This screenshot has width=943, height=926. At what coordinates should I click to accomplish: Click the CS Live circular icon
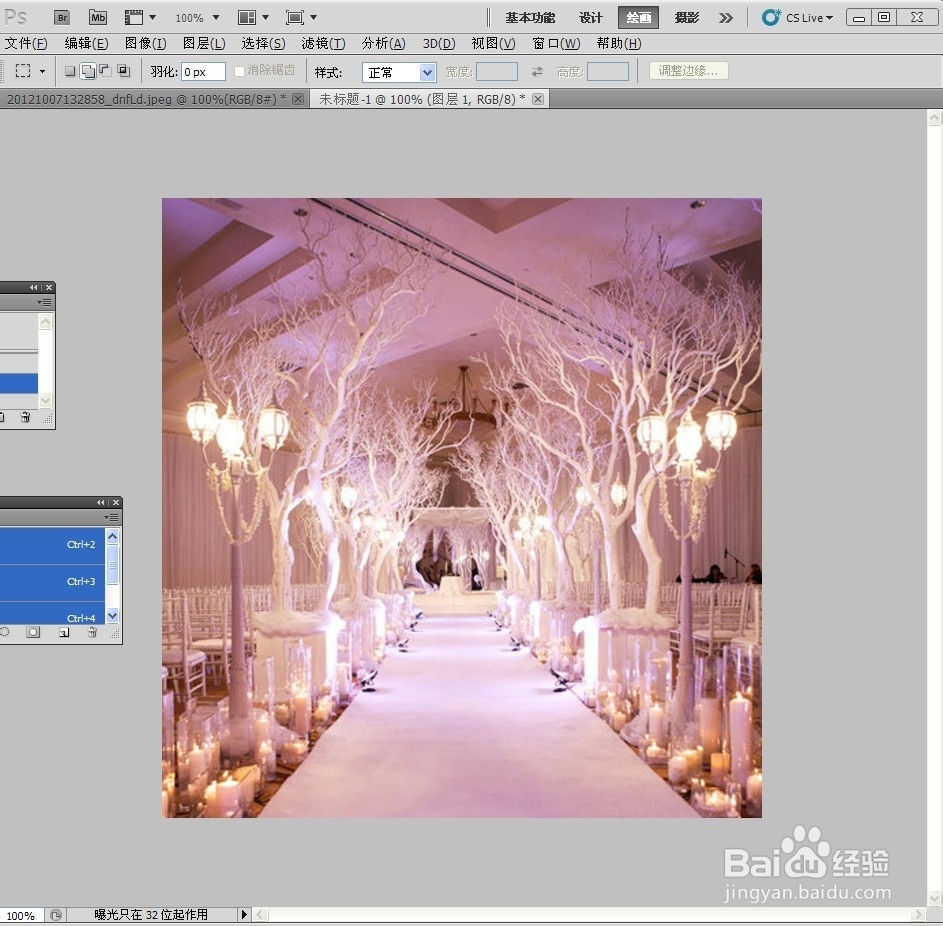(770, 17)
